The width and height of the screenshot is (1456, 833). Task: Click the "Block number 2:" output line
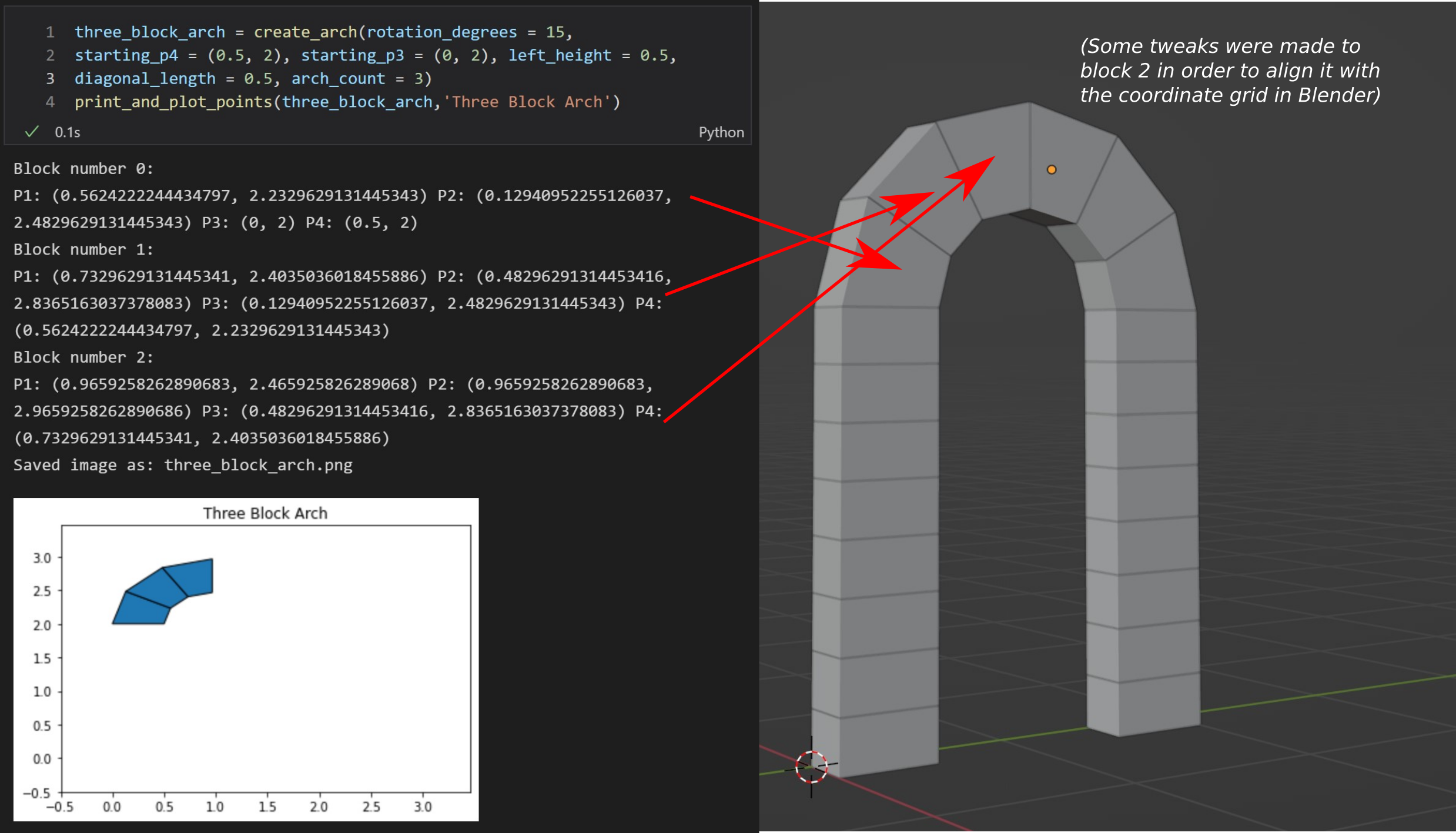click(83, 357)
